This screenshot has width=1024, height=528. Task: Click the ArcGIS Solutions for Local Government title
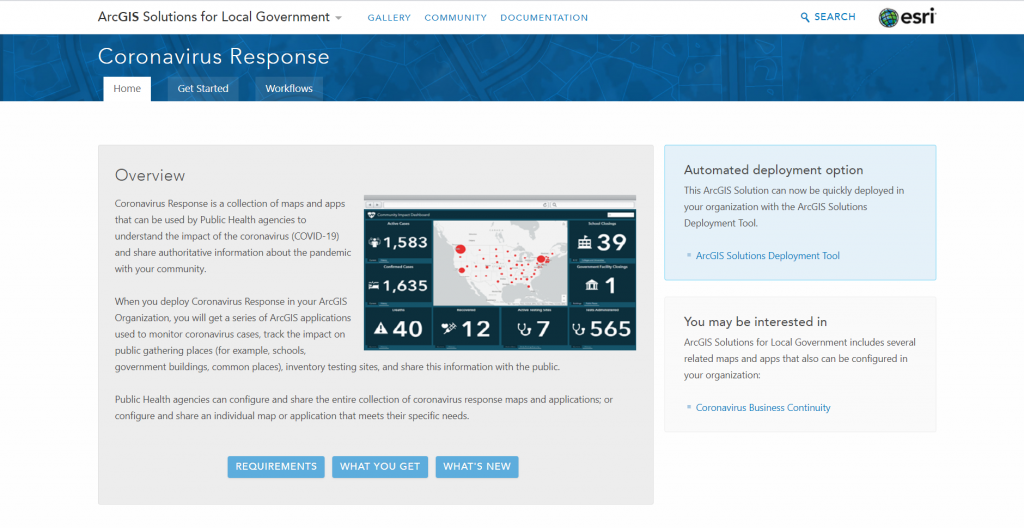pos(214,17)
